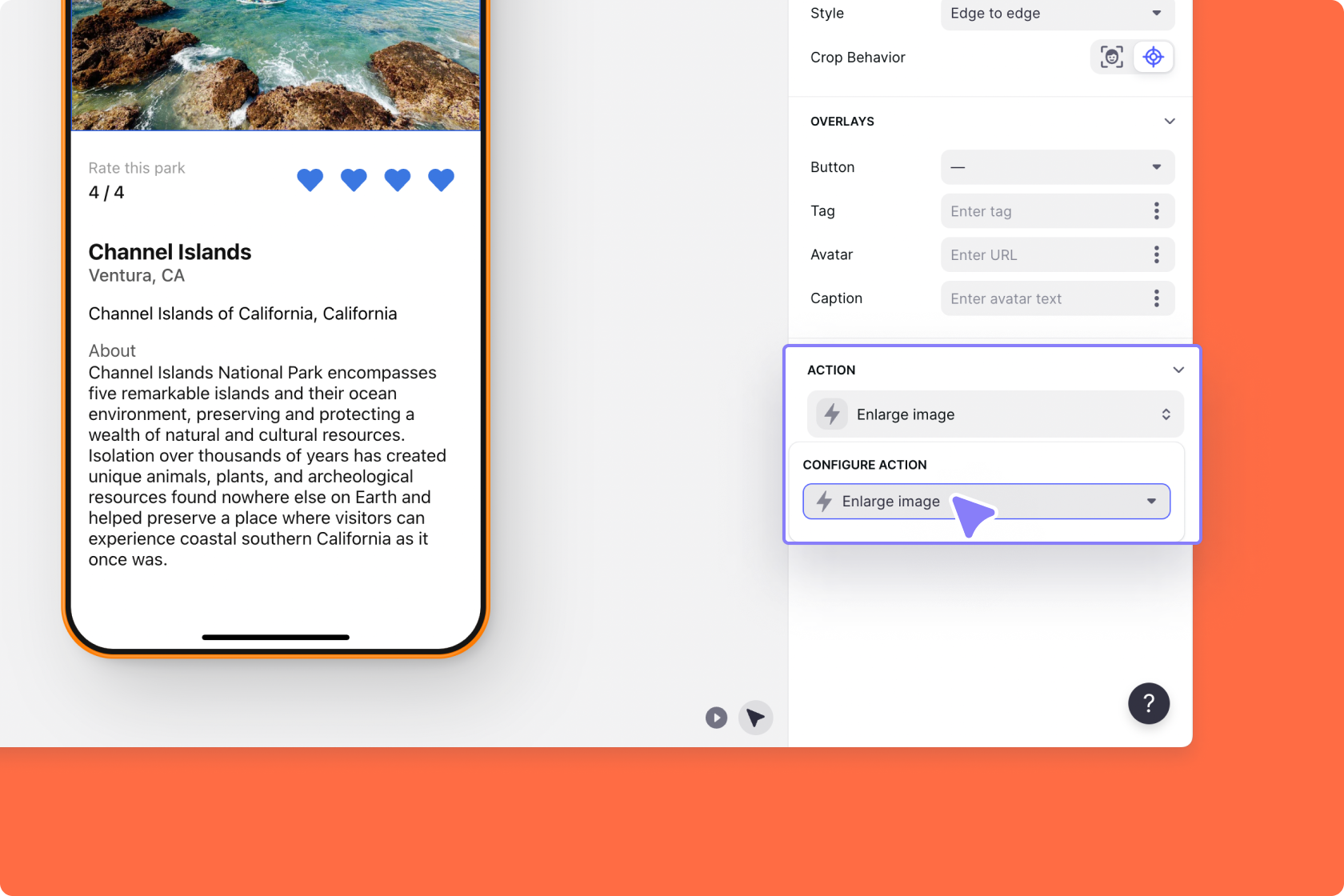Select the focal point crop behavior
This screenshot has height=896, width=1344.
click(1153, 57)
